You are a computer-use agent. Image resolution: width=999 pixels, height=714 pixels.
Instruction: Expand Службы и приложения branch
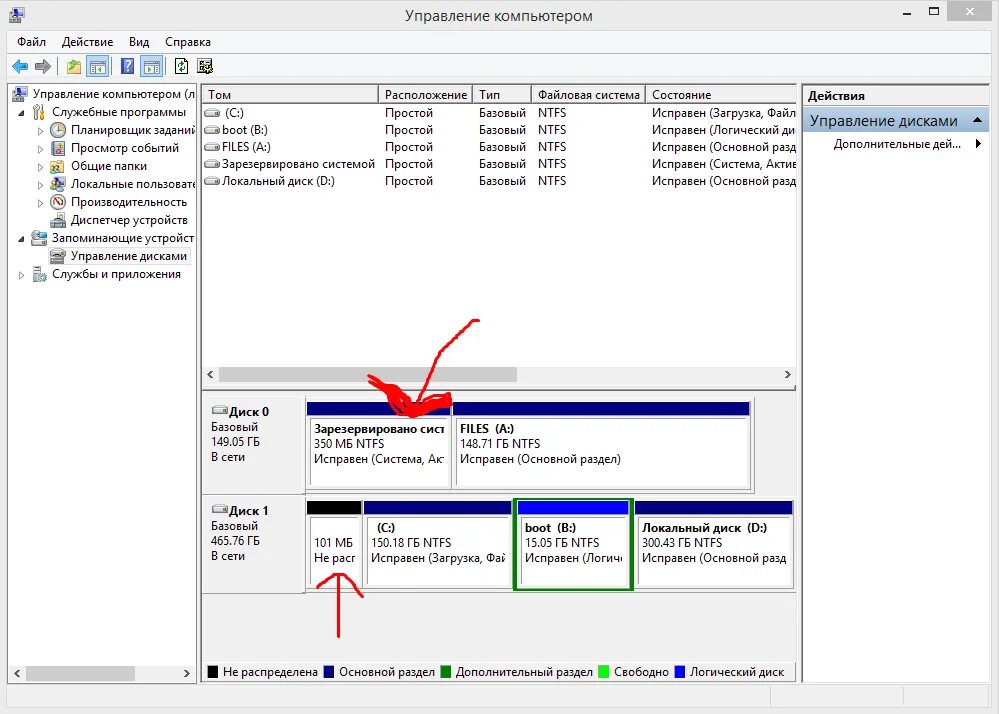coord(22,275)
